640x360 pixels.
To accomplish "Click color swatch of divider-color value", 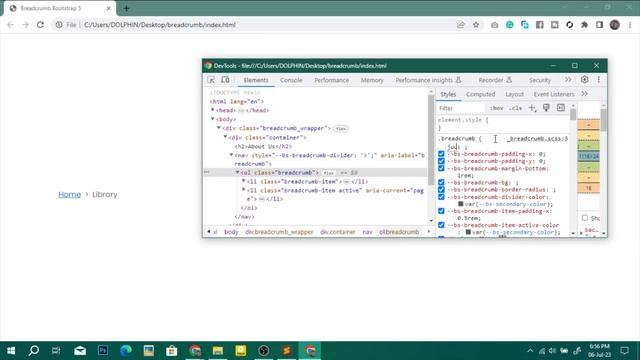I will [460, 204].
